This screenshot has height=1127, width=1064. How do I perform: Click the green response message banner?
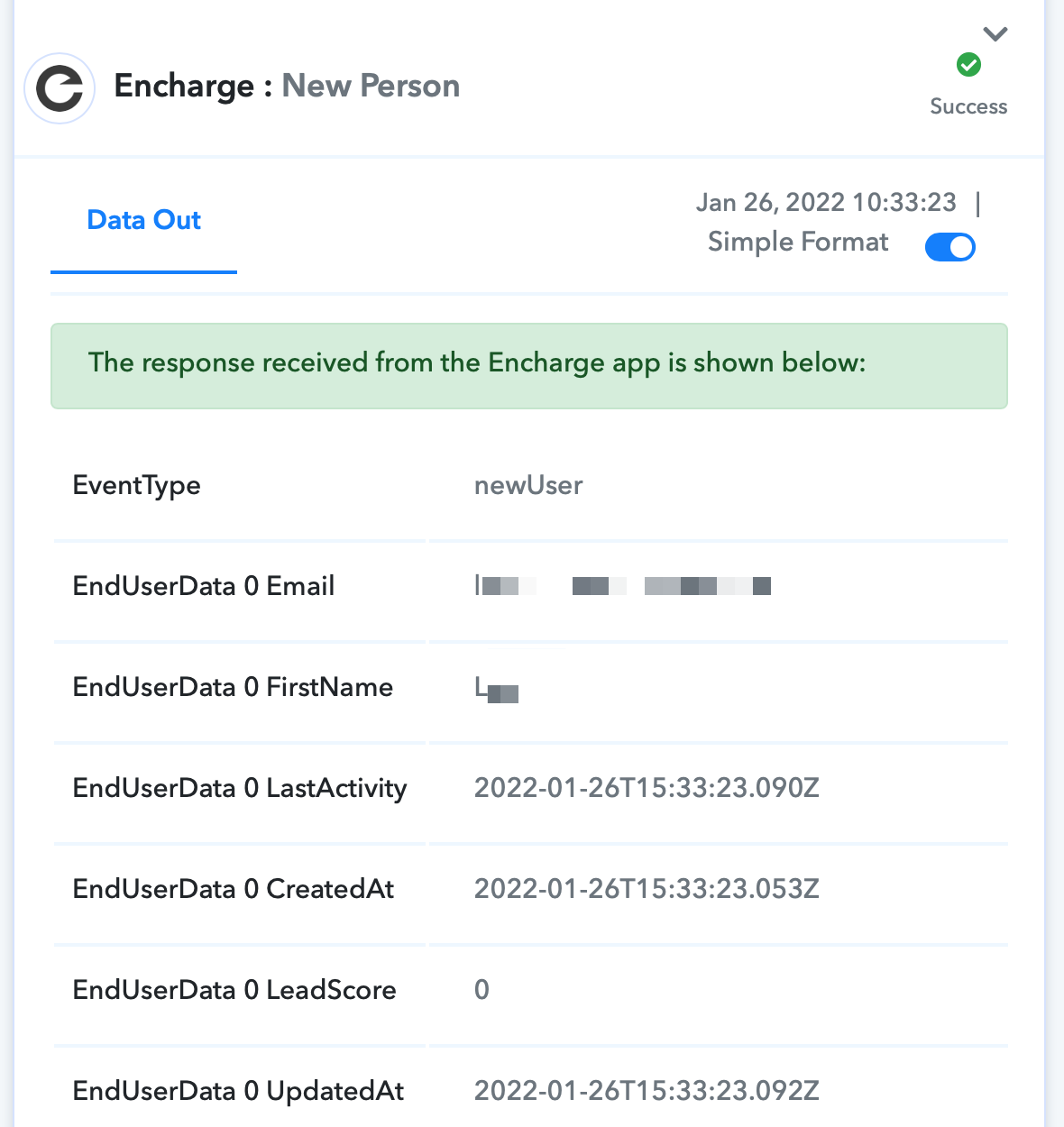pos(528,366)
